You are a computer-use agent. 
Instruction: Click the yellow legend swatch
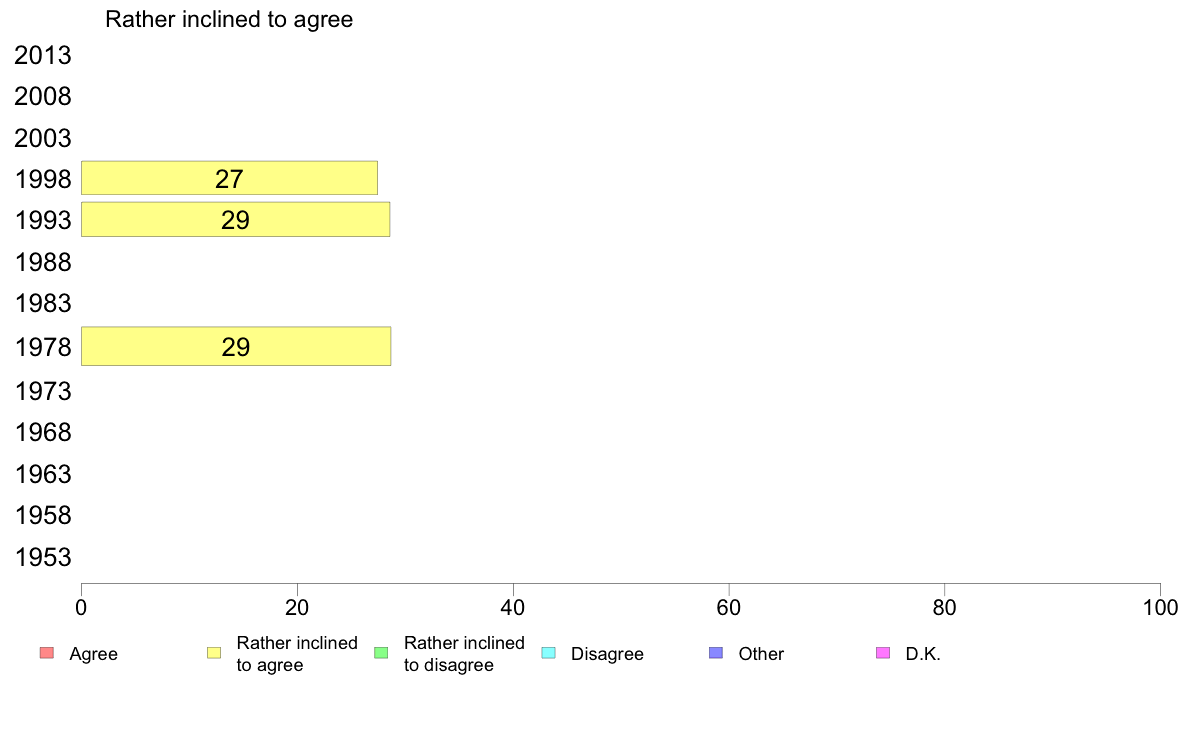pos(214,653)
